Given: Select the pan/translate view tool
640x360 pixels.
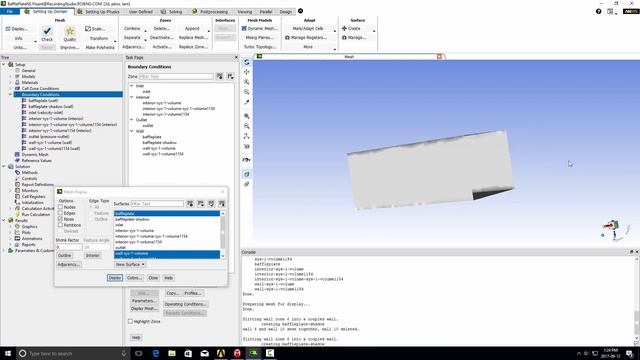Looking at the screenshot, I should (x=247, y=72).
